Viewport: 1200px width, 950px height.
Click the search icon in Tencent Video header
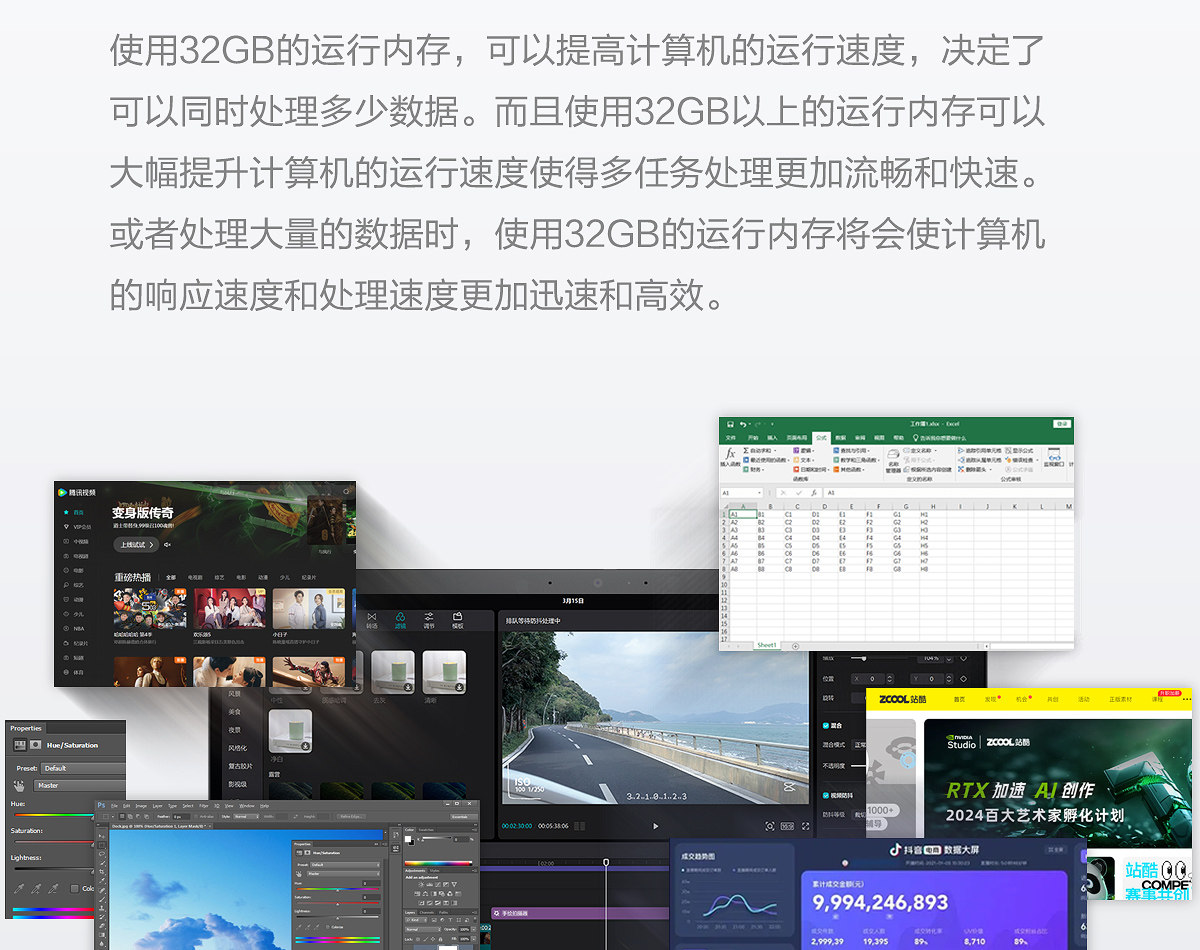[x=346, y=491]
